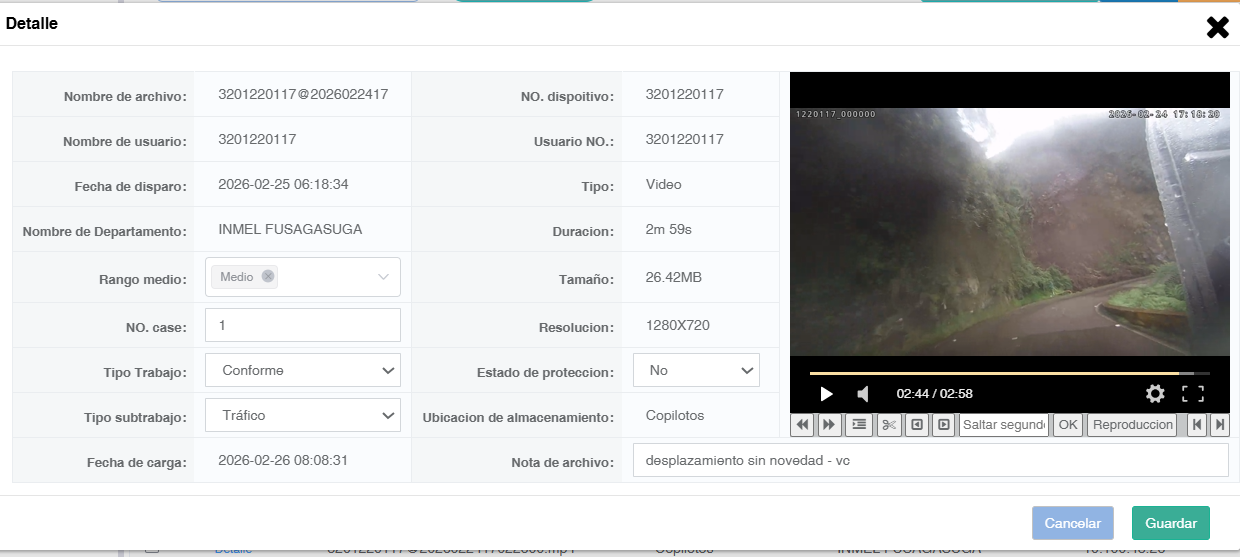1240x557 pixels.
Task: Select file name 3201220117@2026022417
Action: tap(303, 95)
